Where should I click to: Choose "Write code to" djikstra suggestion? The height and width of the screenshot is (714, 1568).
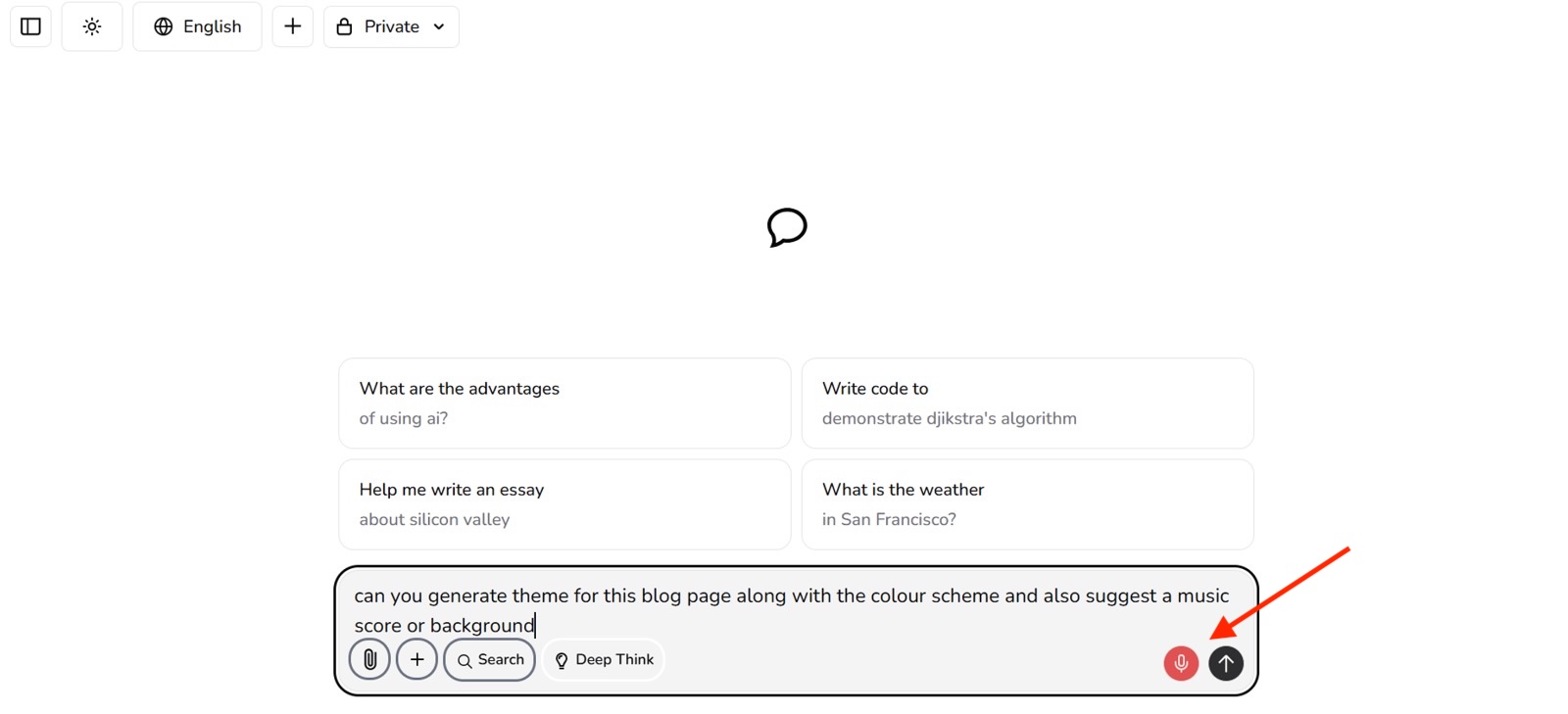tap(1027, 404)
